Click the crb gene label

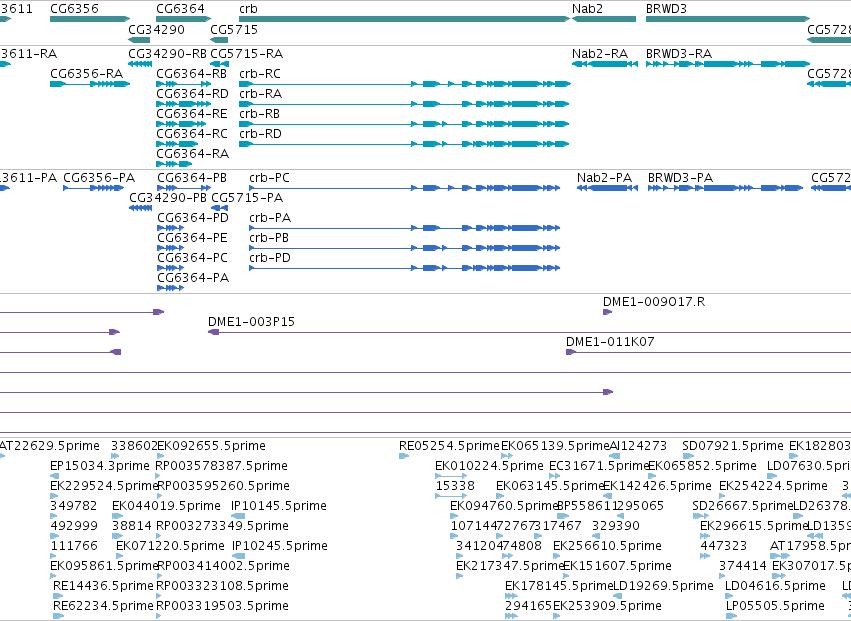click(x=248, y=9)
